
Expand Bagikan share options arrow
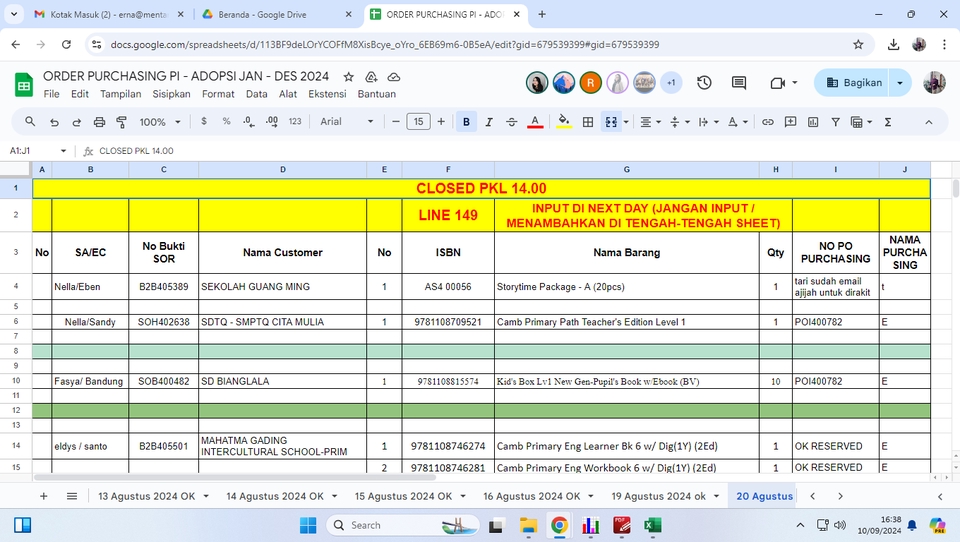click(x=900, y=83)
